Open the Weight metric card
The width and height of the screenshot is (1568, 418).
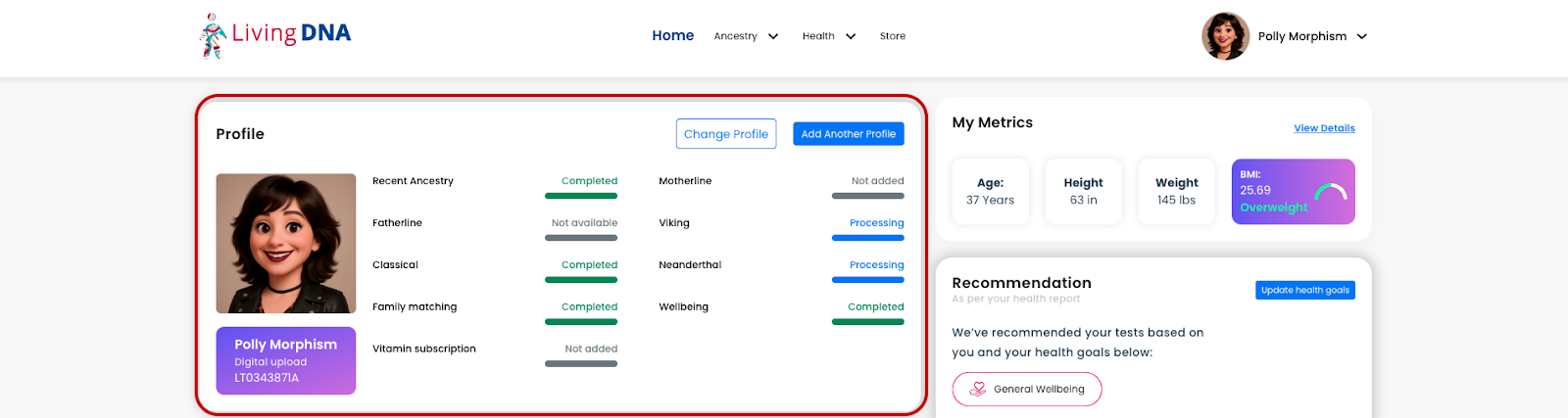pos(1176,192)
